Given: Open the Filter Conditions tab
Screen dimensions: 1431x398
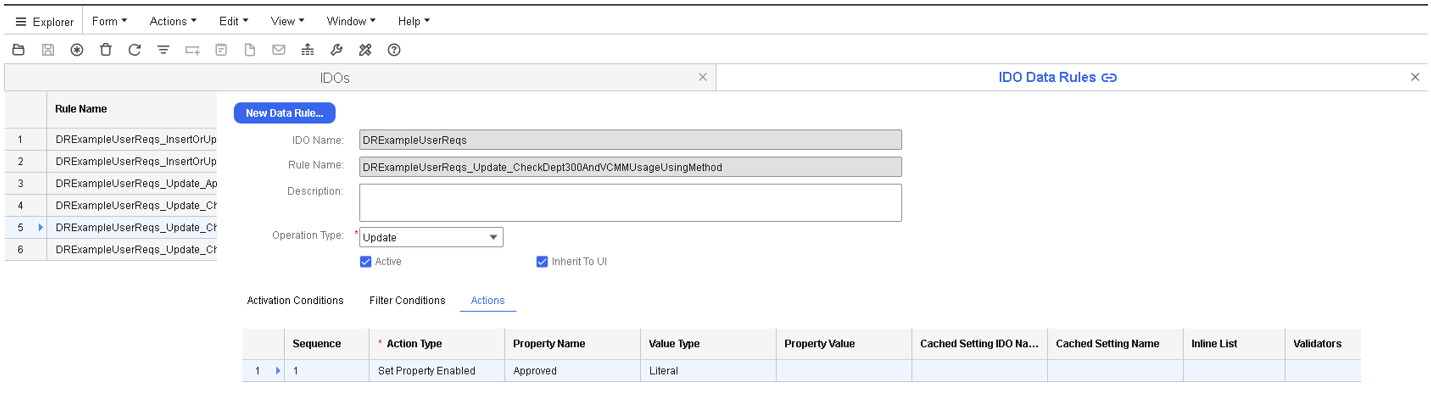Looking at the screenshot, I should [407, 300].
